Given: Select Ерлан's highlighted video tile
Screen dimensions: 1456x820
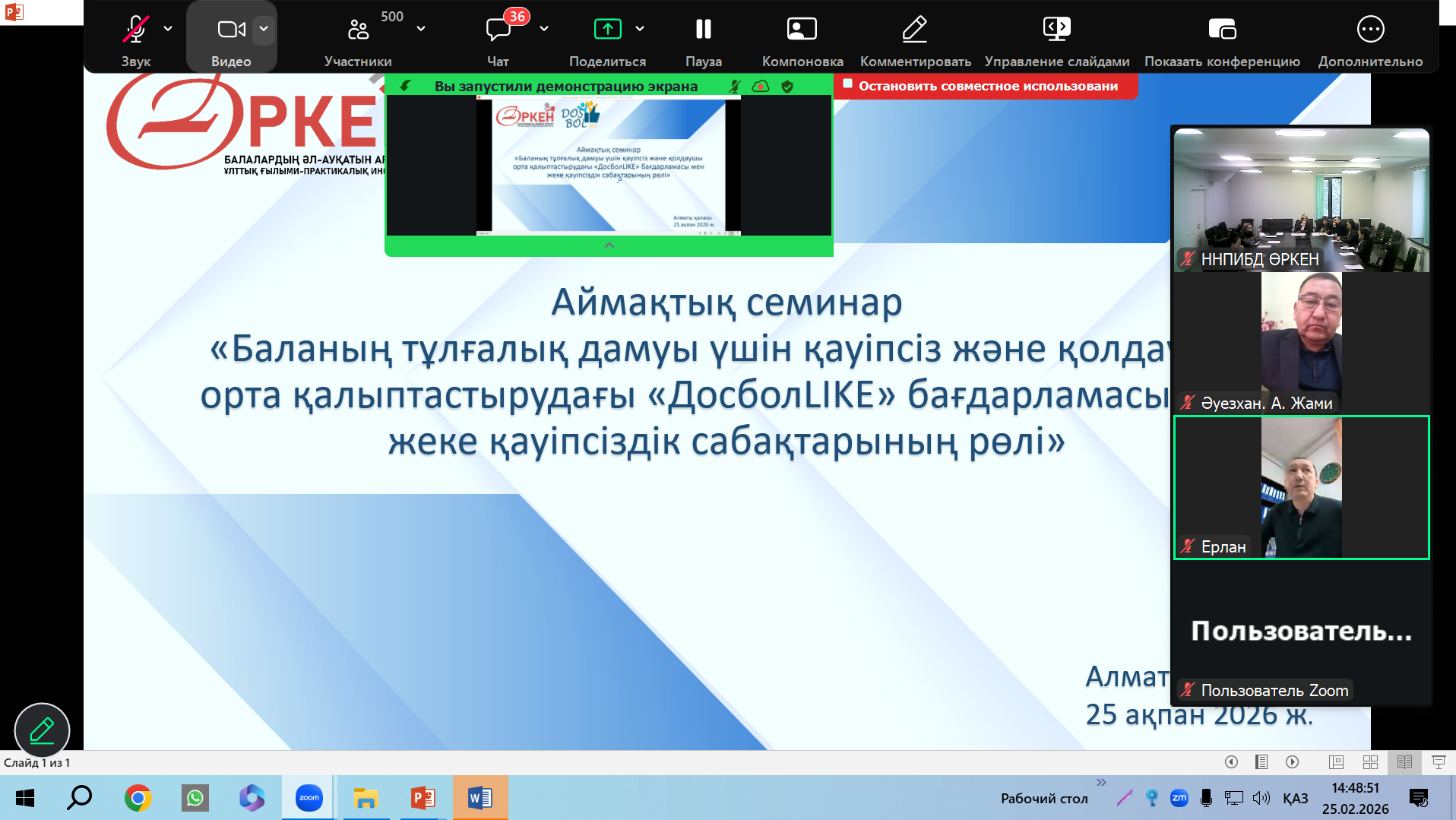Looking at the screenshot, I should point(1301,487).
